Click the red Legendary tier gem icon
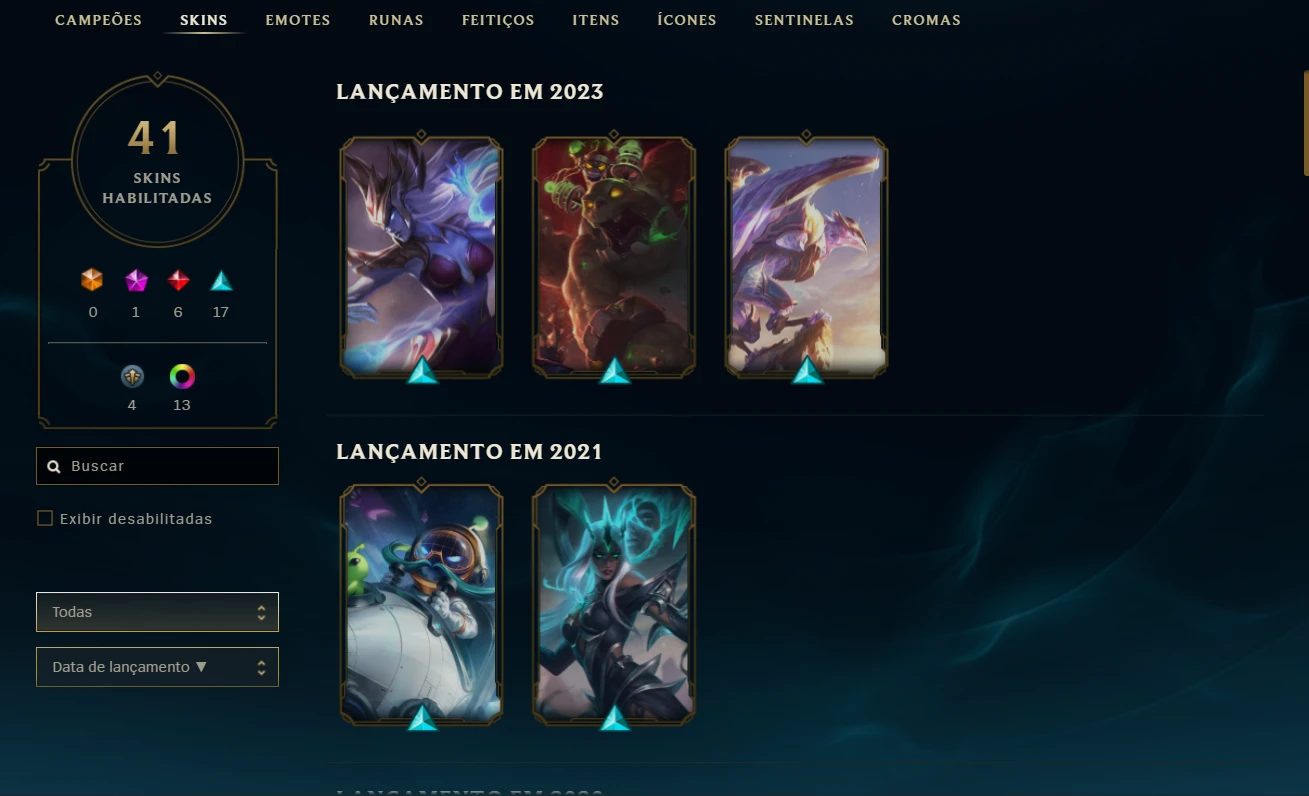Image resolution: width=1309 pixels, height=796 pixels. pos(178,280)
